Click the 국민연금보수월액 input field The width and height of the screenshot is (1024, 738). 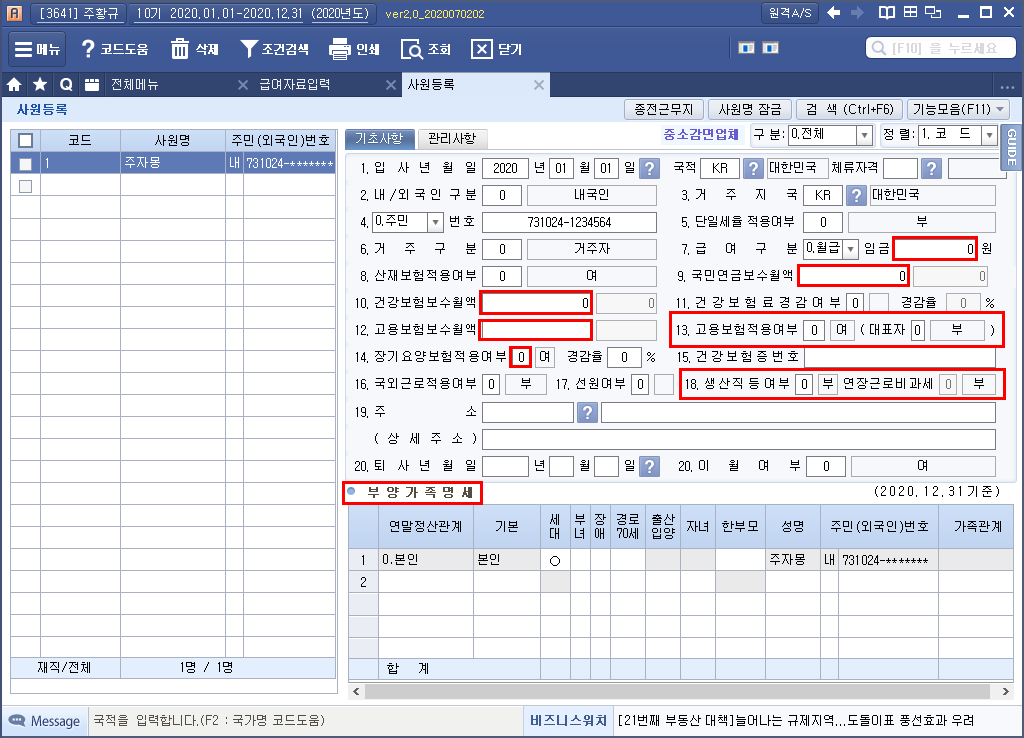tap(853, 276)
